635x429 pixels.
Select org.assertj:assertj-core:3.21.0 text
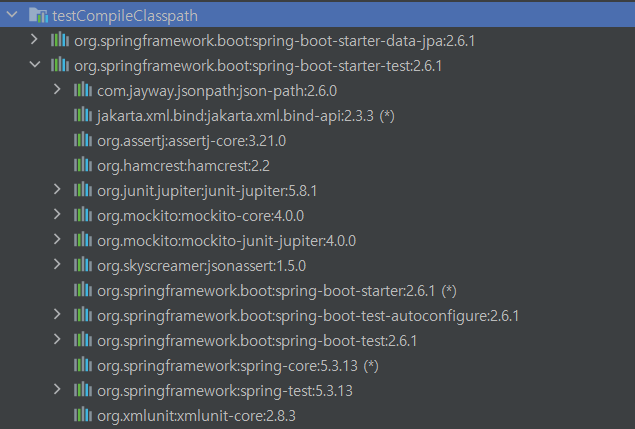[192, 141]
